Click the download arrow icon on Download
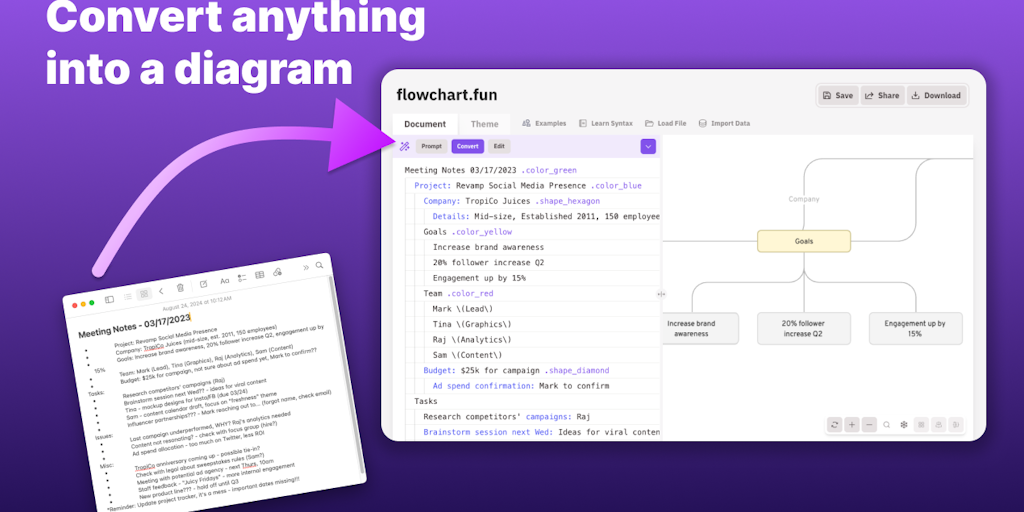The image size is (1024, 512). pyautogui.click(x=916, y=95)
